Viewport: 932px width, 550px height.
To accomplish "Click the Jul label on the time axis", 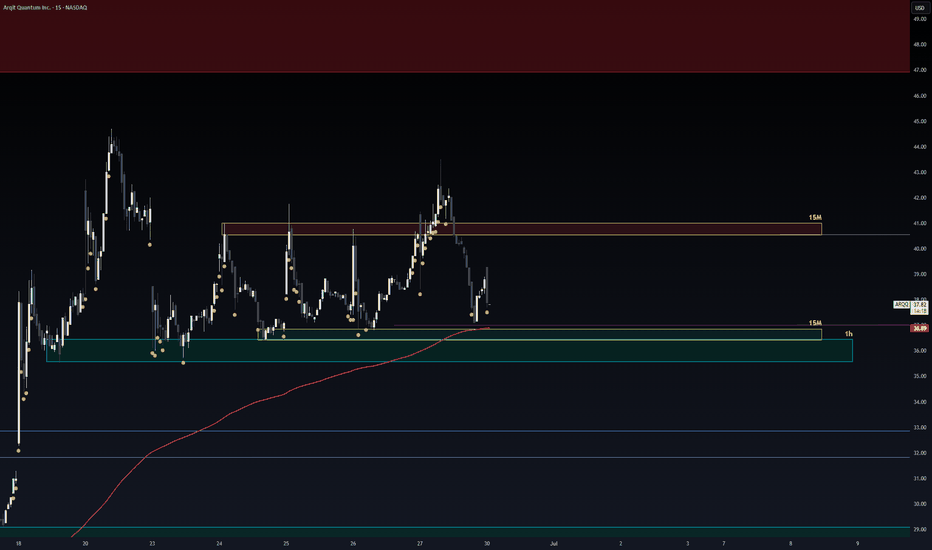I will 553,543.
